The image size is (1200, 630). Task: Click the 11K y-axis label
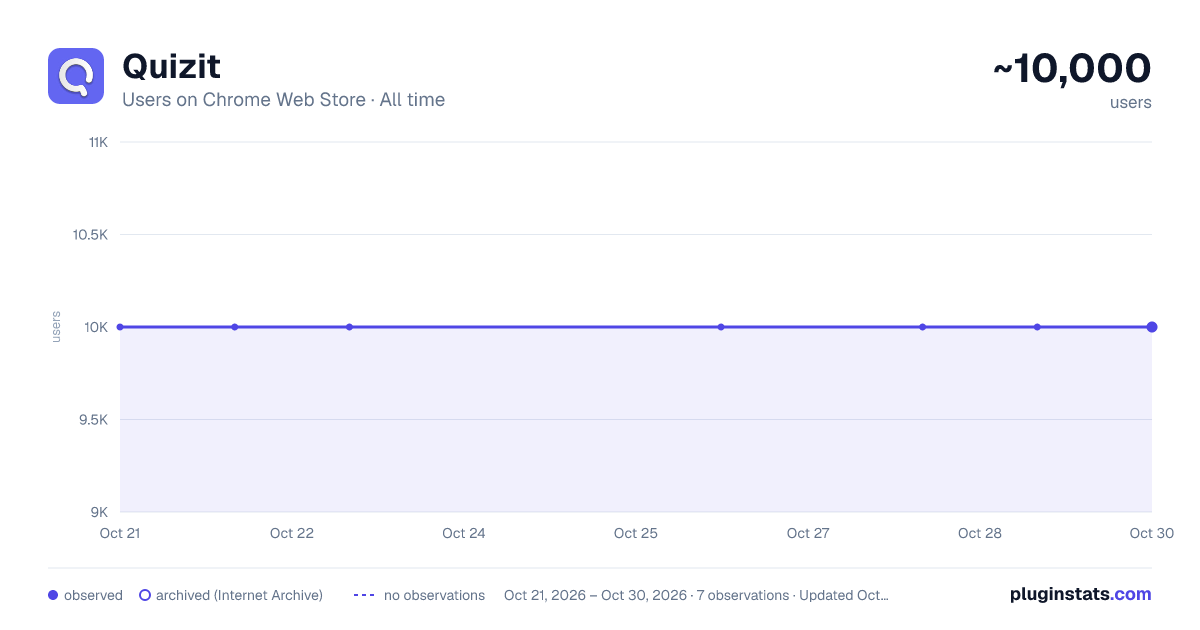tap(98, 142)
